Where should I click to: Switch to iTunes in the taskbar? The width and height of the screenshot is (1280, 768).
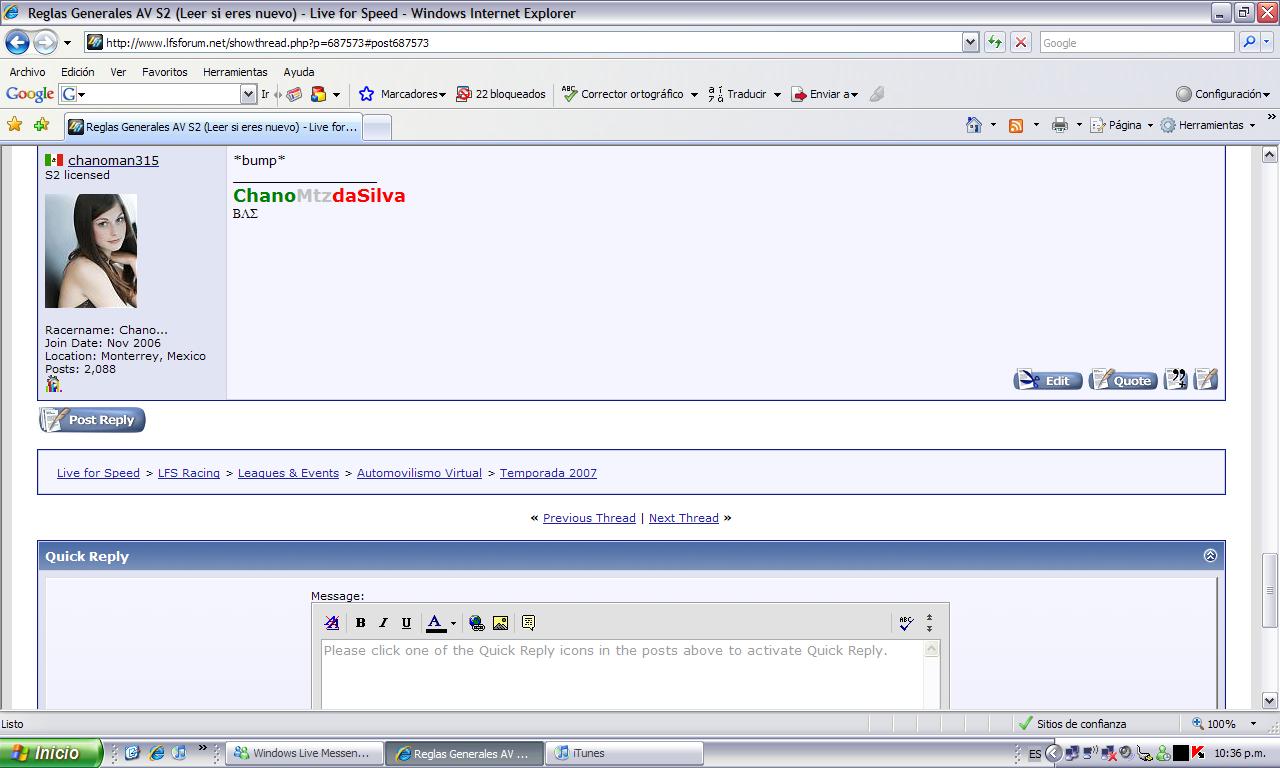click(626, 753)
